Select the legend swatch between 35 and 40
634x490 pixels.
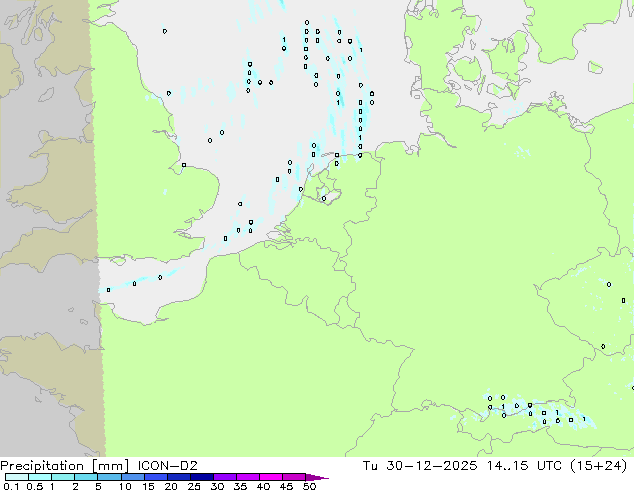coord(248,477)
